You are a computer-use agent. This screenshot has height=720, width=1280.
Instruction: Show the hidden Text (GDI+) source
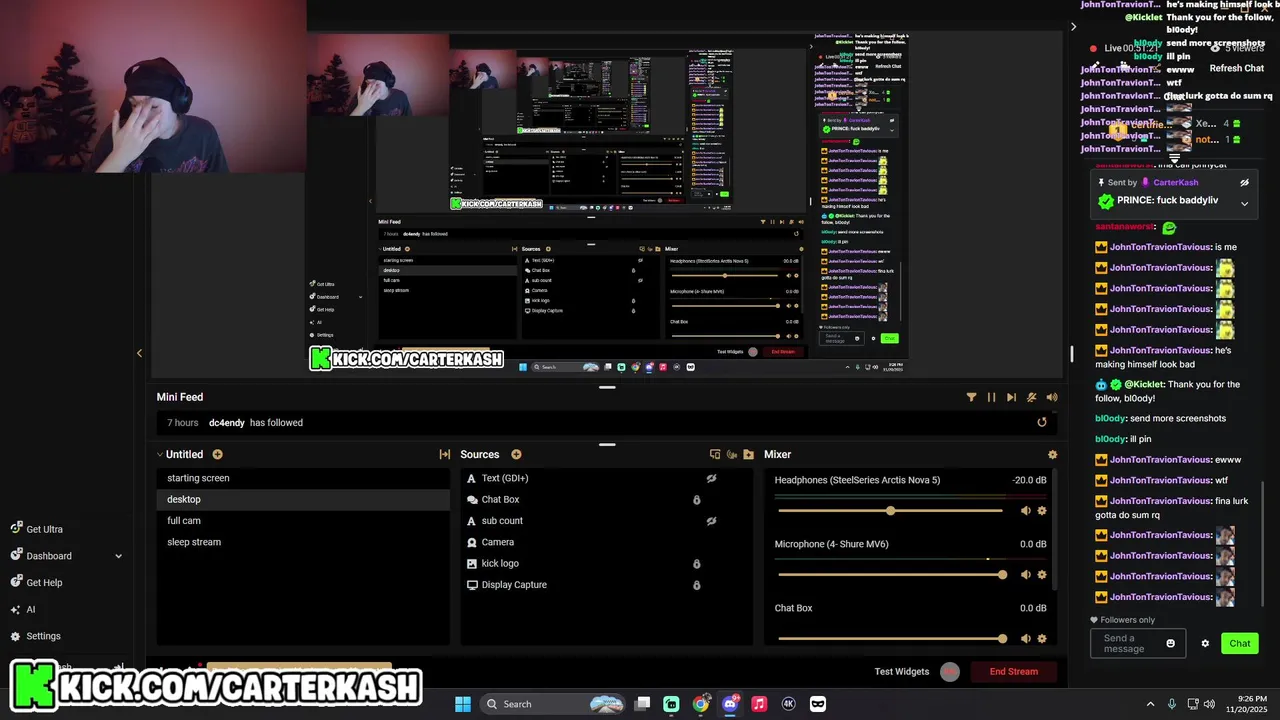[711, 478]
